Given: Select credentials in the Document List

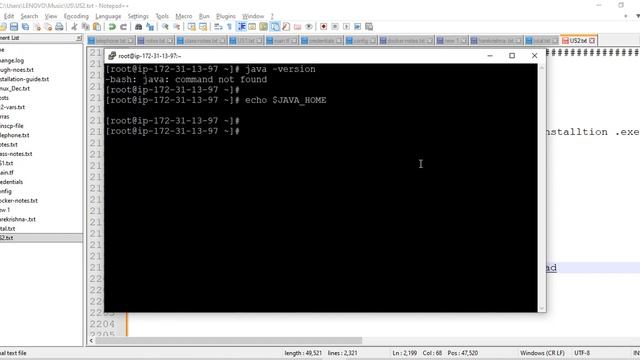Looking at the screenshot, I should click(11, 182).
